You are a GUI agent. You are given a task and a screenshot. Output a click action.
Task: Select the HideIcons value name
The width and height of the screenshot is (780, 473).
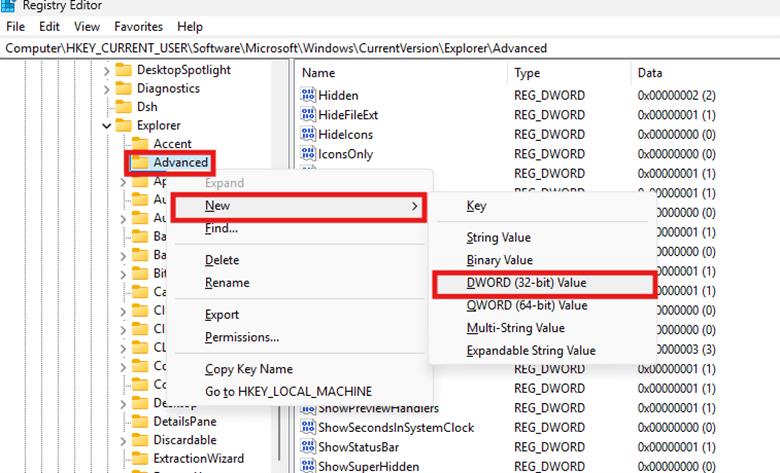coord(345,134)
